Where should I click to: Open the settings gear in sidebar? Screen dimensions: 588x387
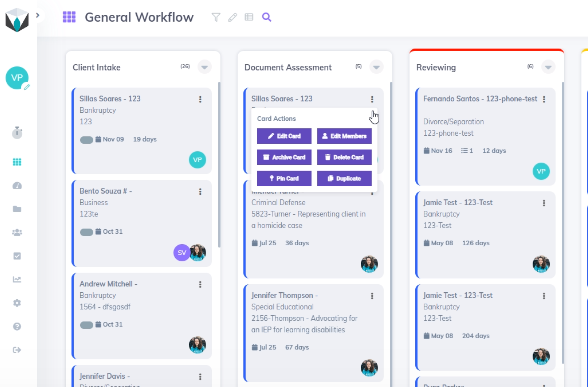17,303
